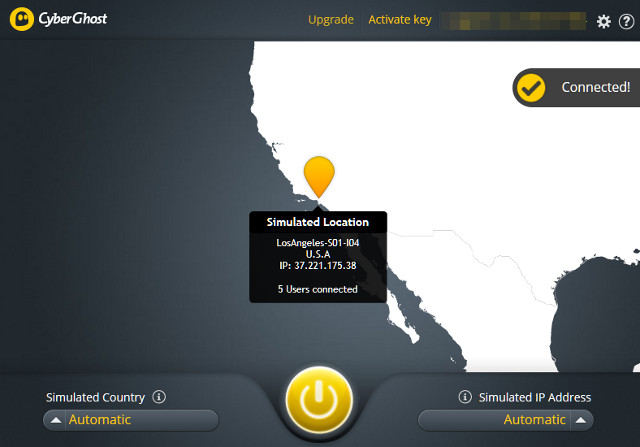
Task: Click the Upgrade link
Action: point(331,20)
